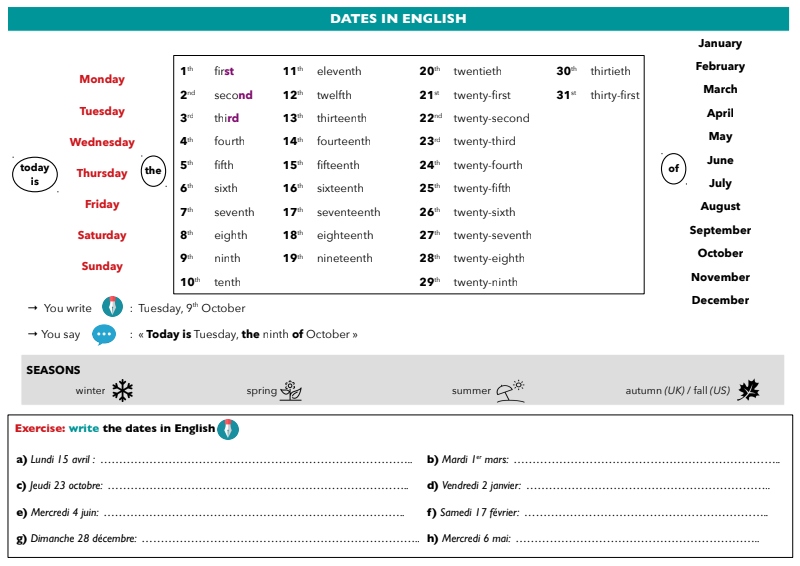
Task: Click the "DATES IN ENGLISH" title banner
Action: (398, 18)
